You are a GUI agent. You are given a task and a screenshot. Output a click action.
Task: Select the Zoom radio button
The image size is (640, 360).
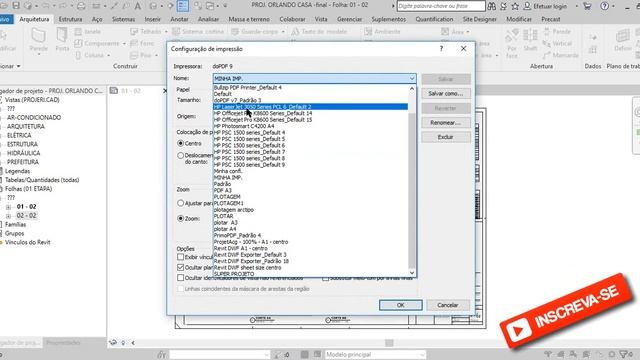click(180, 218)
